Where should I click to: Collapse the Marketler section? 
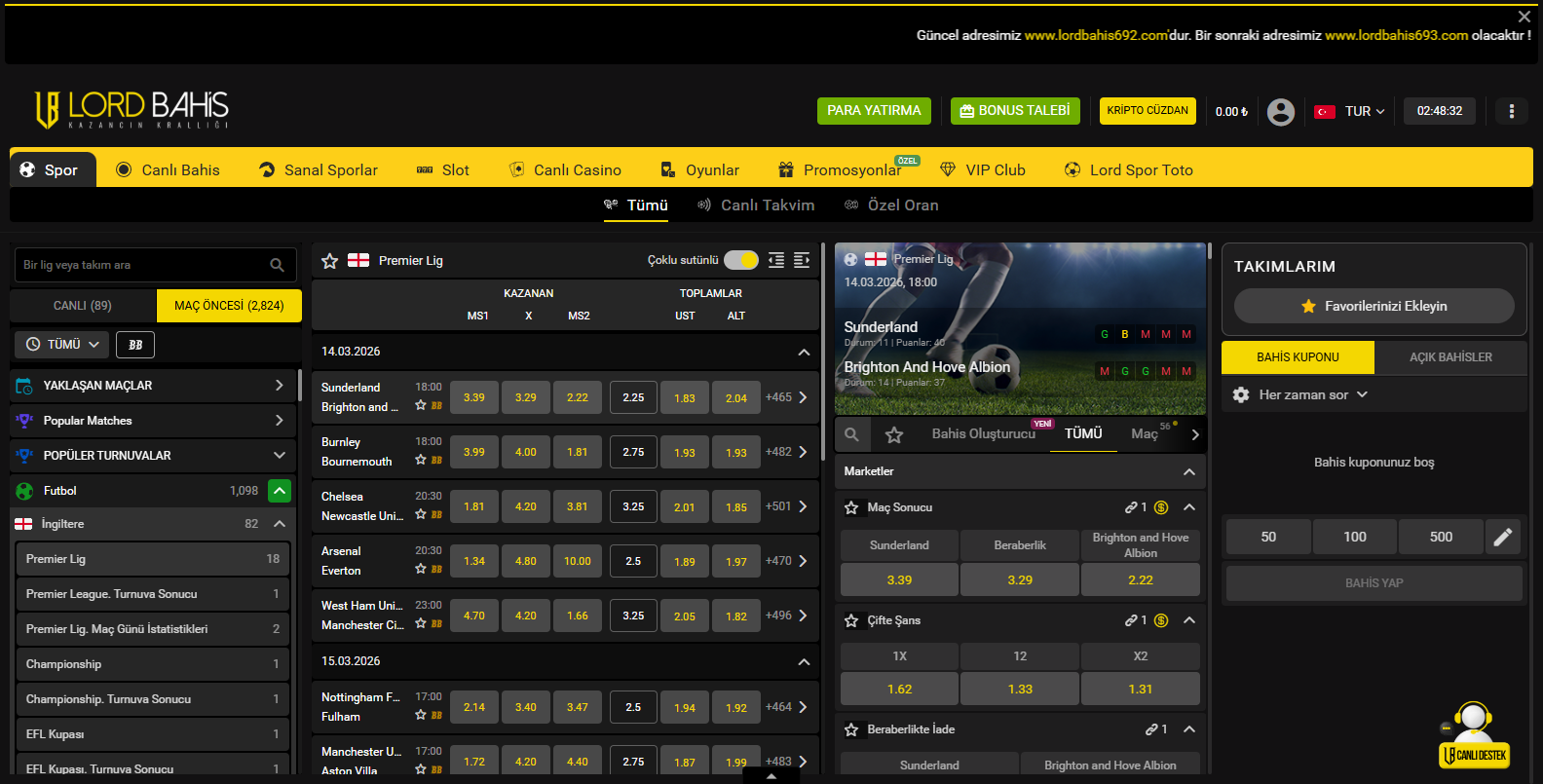pyautogui.click(x=1189, y=471)
